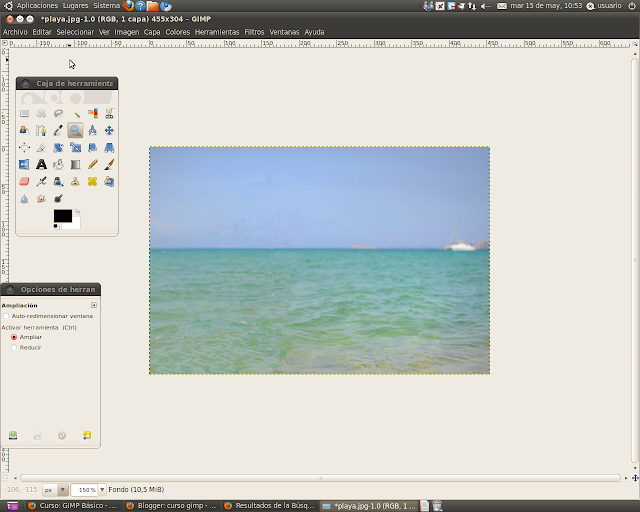Enable Auto-redimensionar ventana checkbox

6,316
